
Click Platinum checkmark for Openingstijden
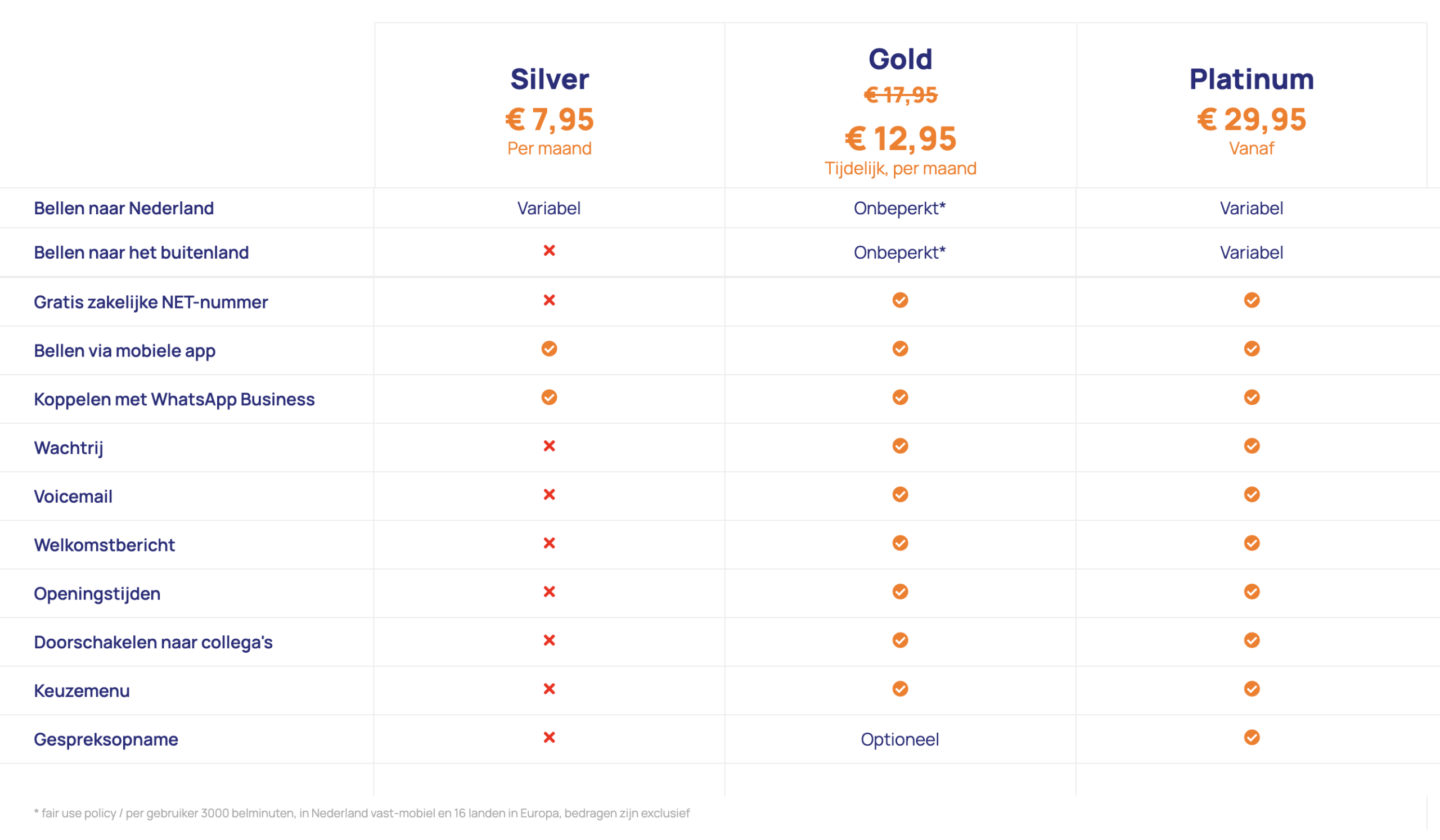[x=1252, y=591]
